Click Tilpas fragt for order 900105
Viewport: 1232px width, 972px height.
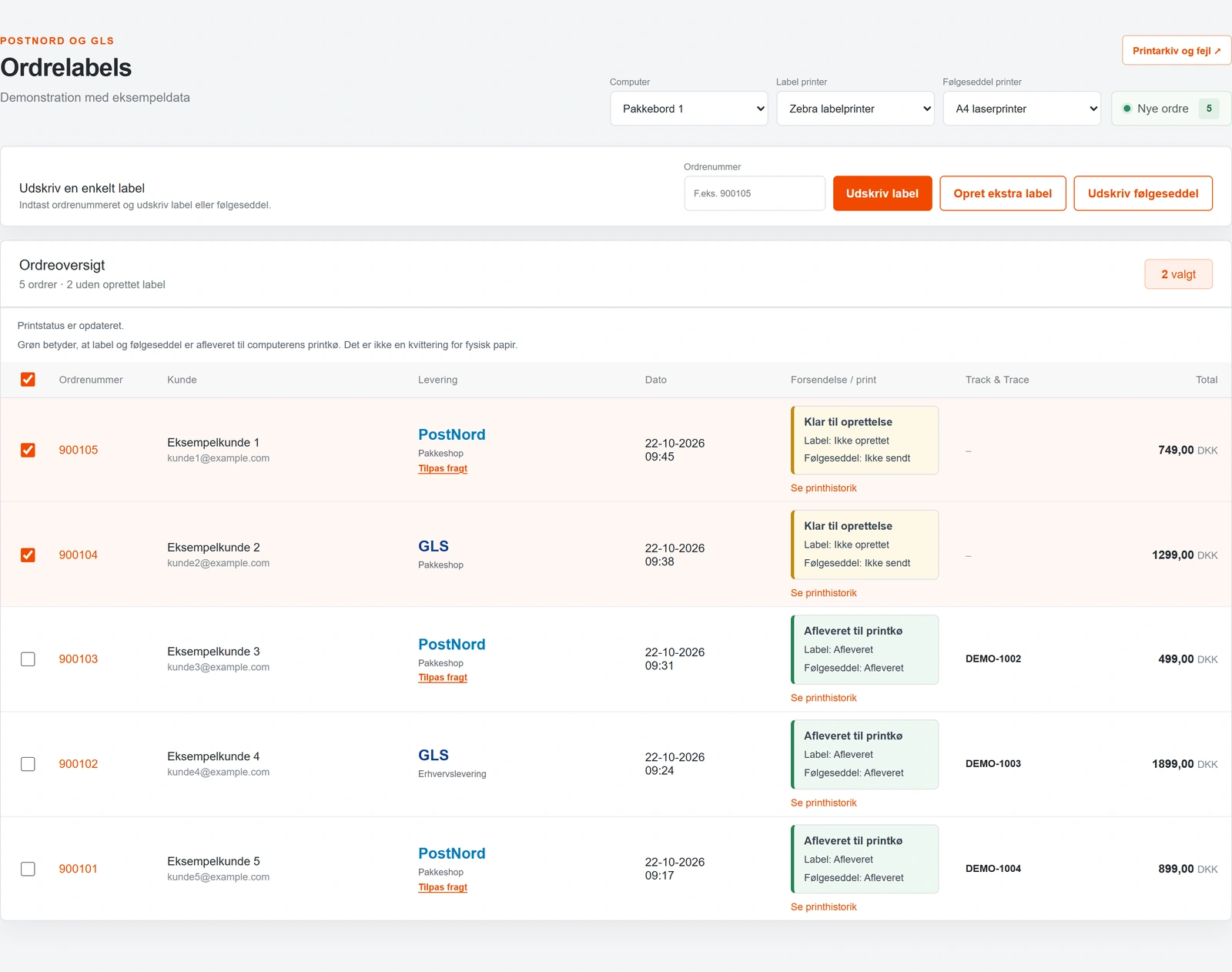click(443, 468)
